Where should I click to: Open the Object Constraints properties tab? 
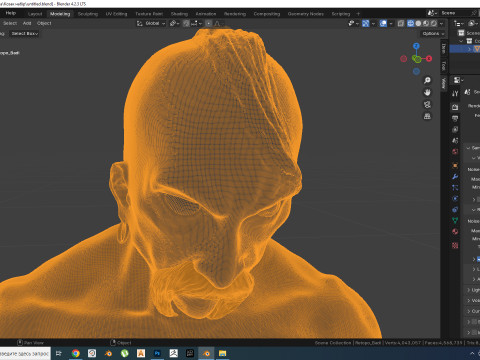click(x=455, y=210)
